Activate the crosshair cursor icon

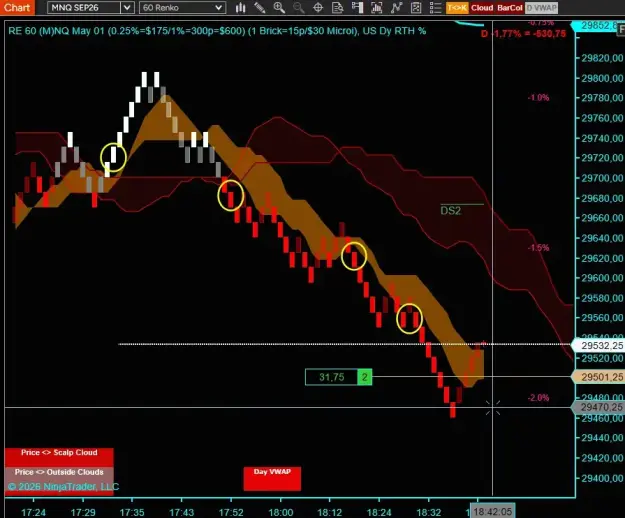pos(318,8)
